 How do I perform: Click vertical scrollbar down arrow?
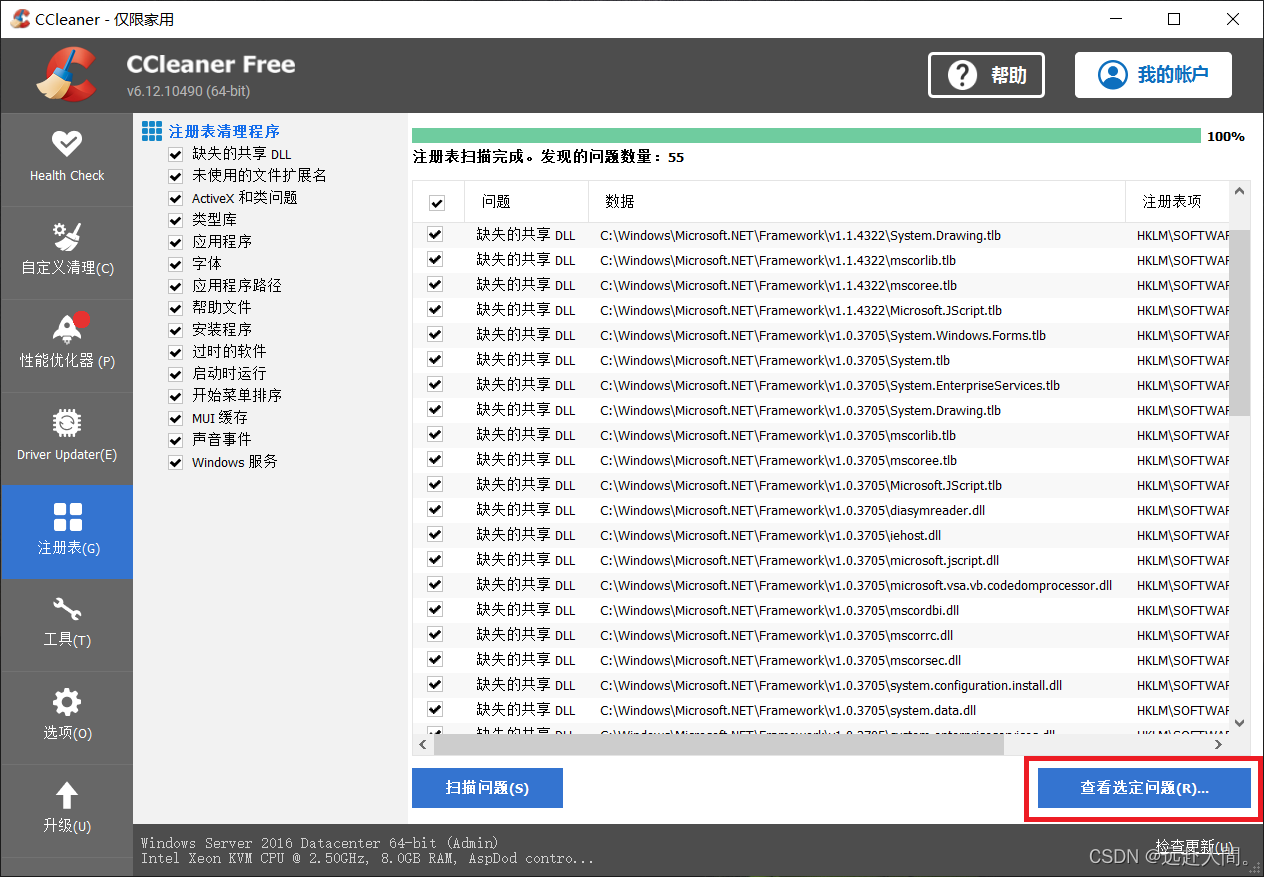point(1240,723)
